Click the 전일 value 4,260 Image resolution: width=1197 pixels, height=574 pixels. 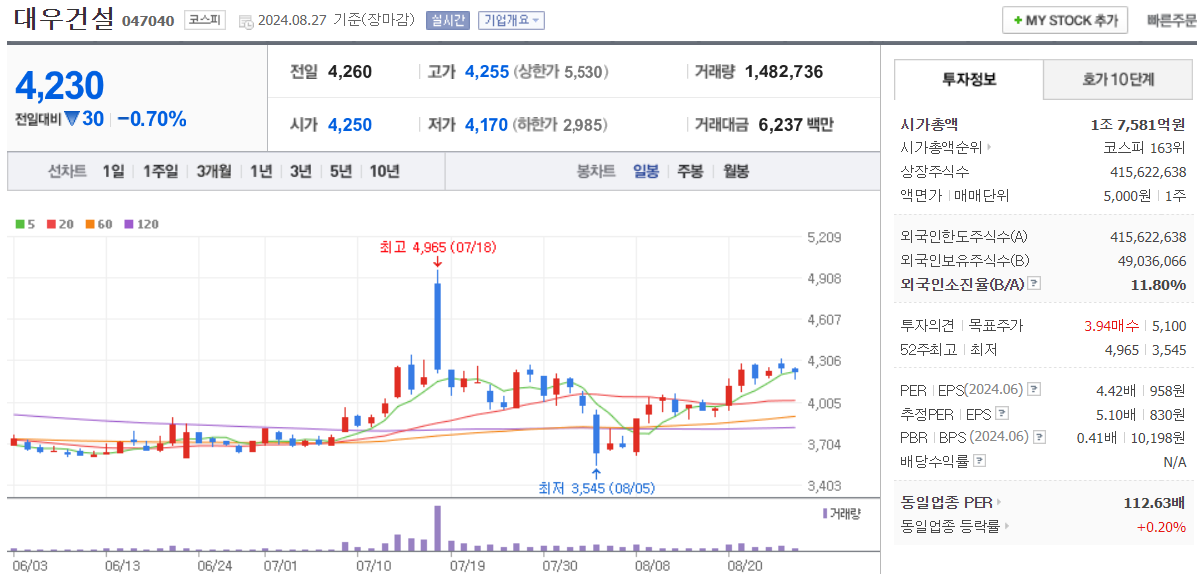click(x=350, y=73)
